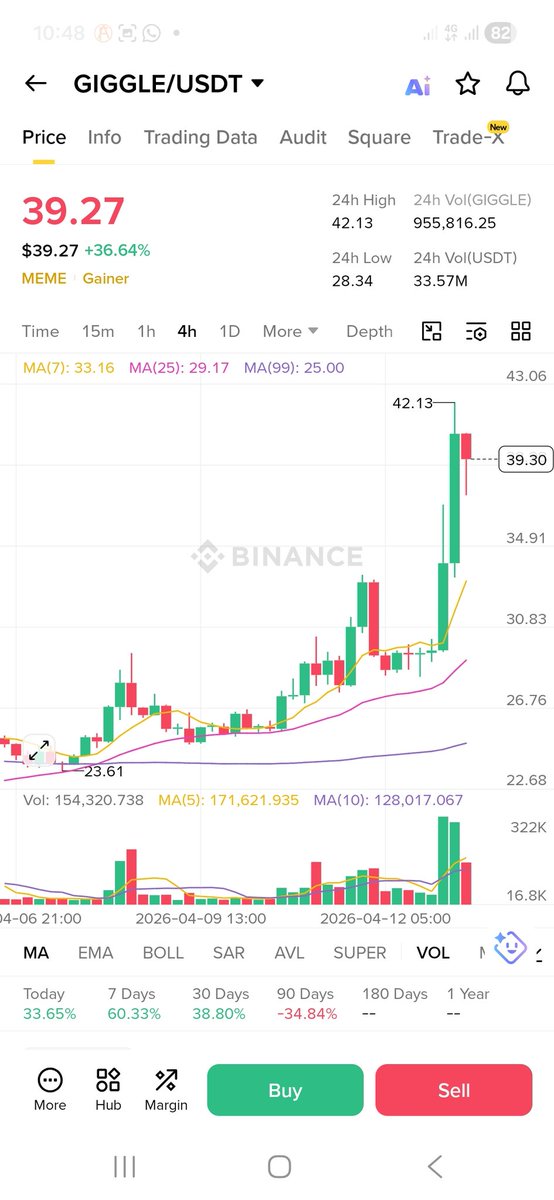
Task: Tap the MEME tag link
Action: point(44,278)
